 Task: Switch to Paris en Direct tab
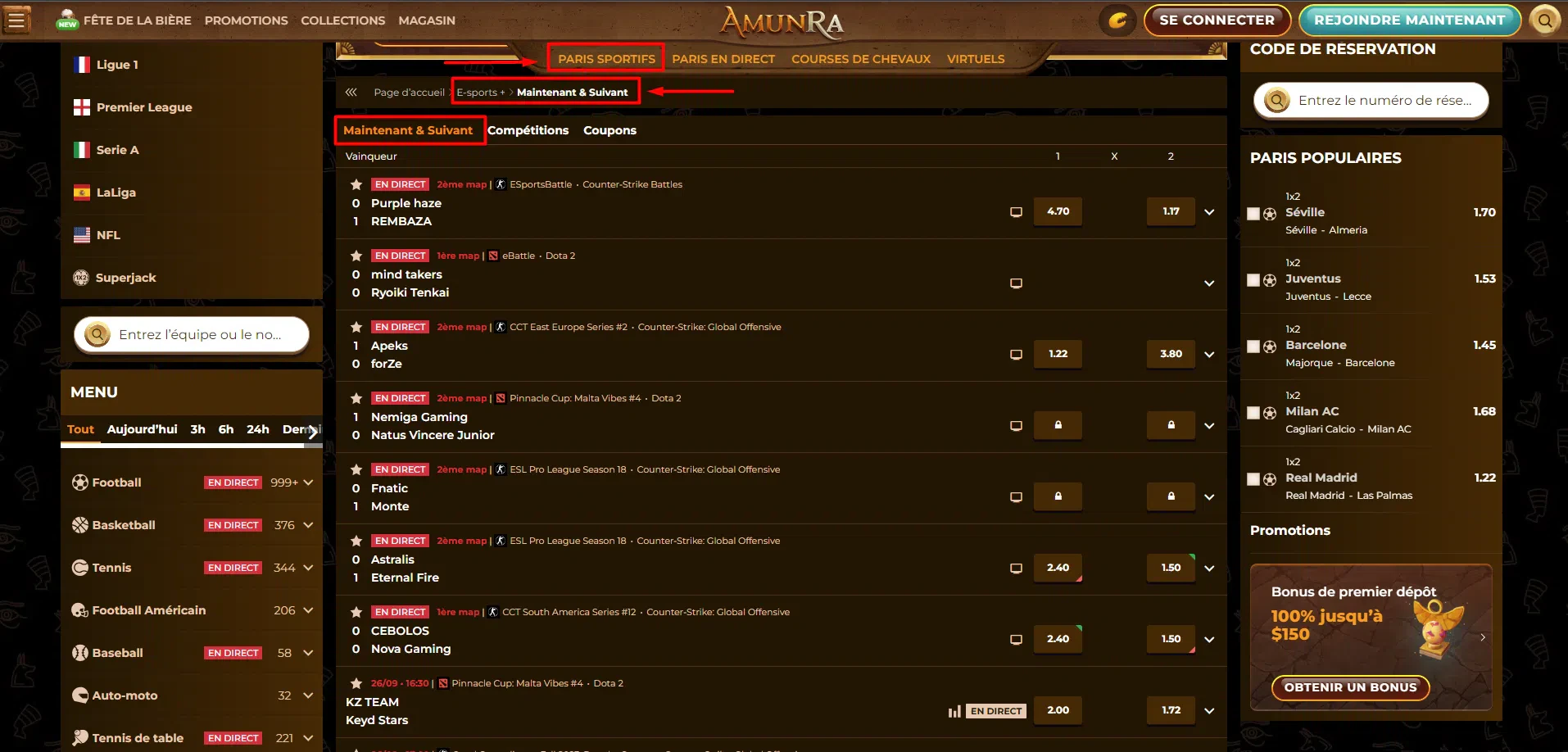click(723, 59)
